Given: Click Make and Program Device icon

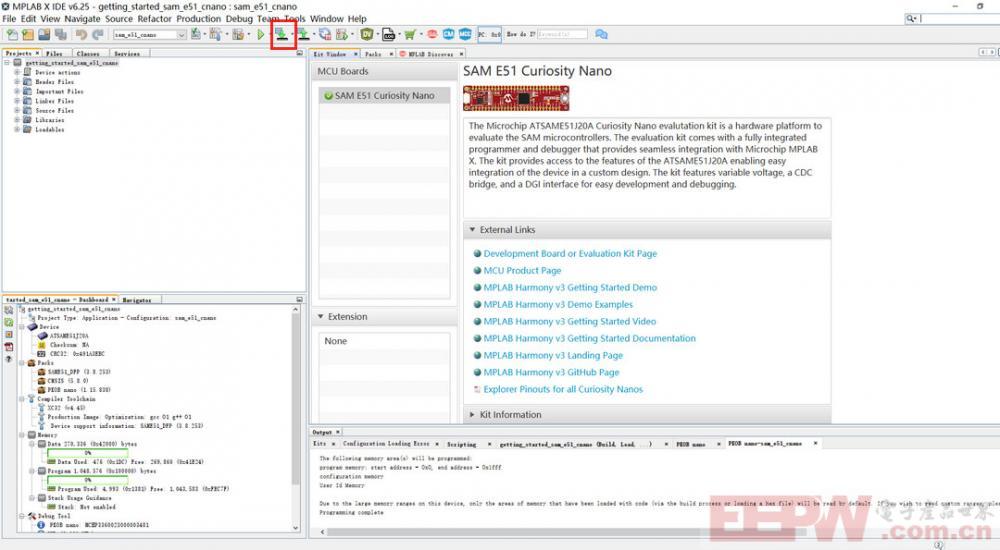Looking at the screenshot, I should (x=281, y=34).
